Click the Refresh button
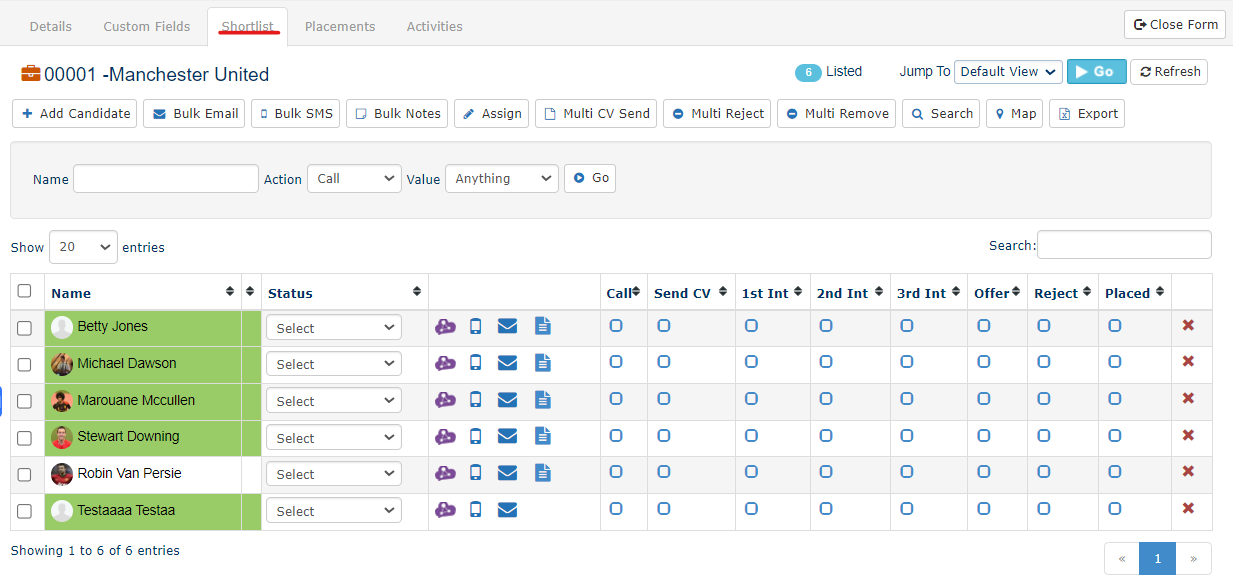 click(1169, 72)
